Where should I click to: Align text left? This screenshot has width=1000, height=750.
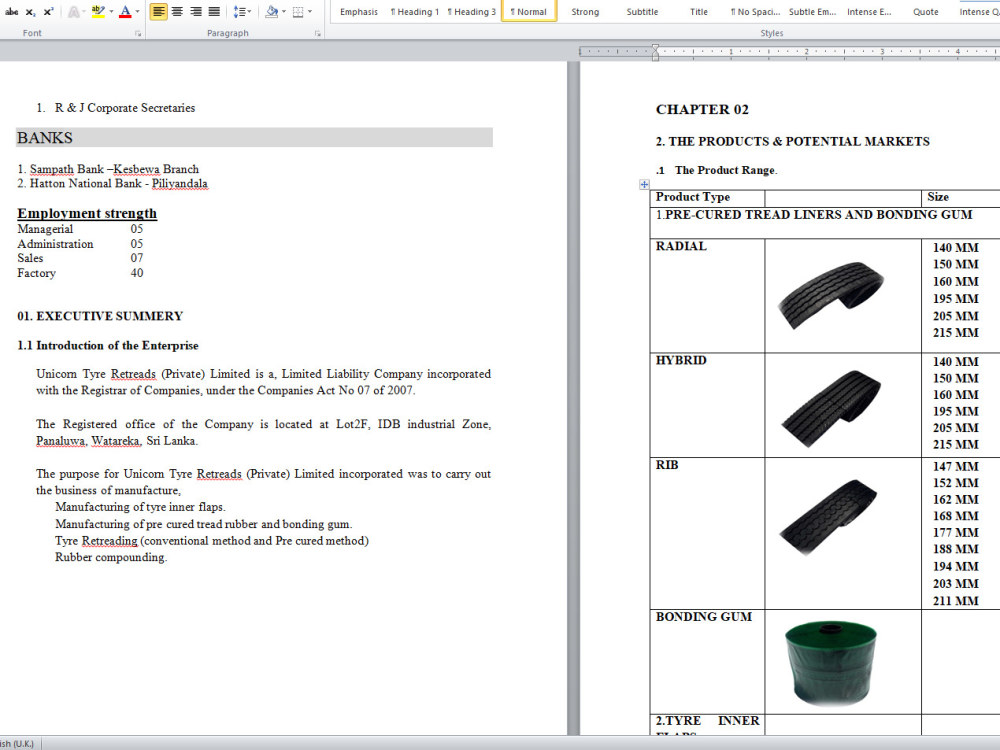158,11
